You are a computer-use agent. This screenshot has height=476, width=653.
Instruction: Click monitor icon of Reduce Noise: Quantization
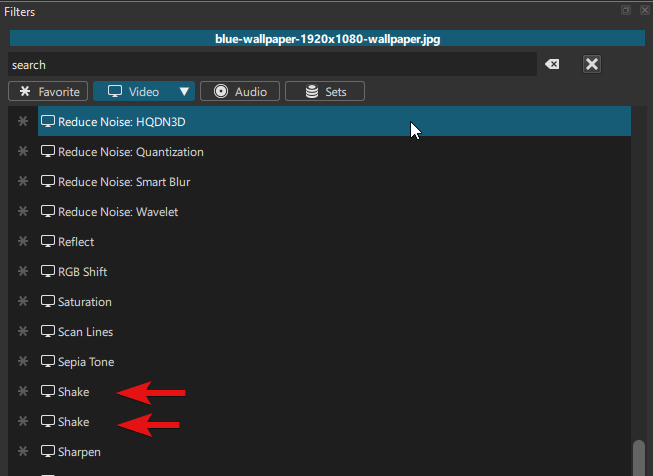[48, 151]
